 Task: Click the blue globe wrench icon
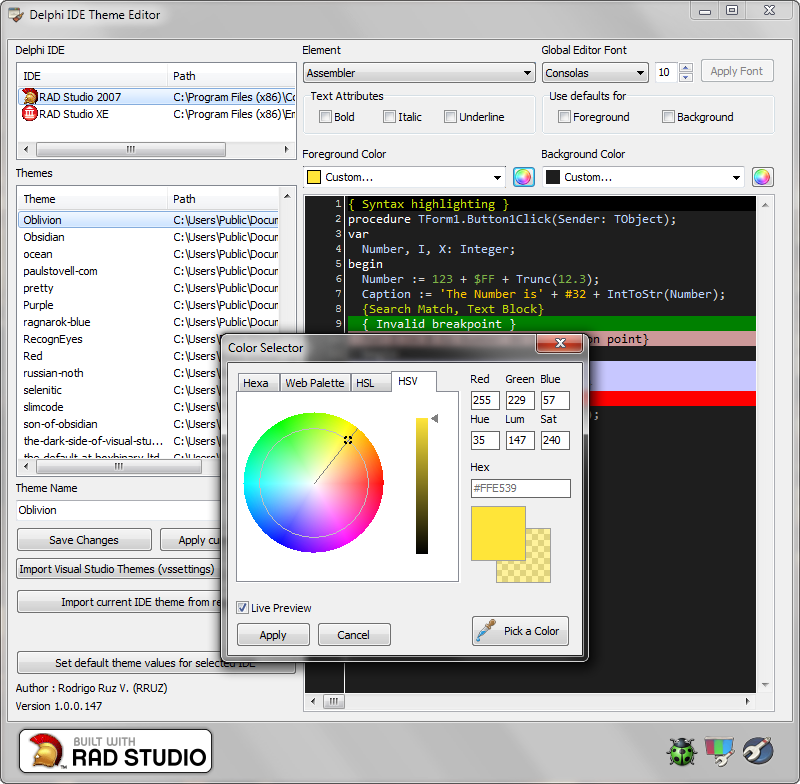pyautogui.click(x=758, y=751)
